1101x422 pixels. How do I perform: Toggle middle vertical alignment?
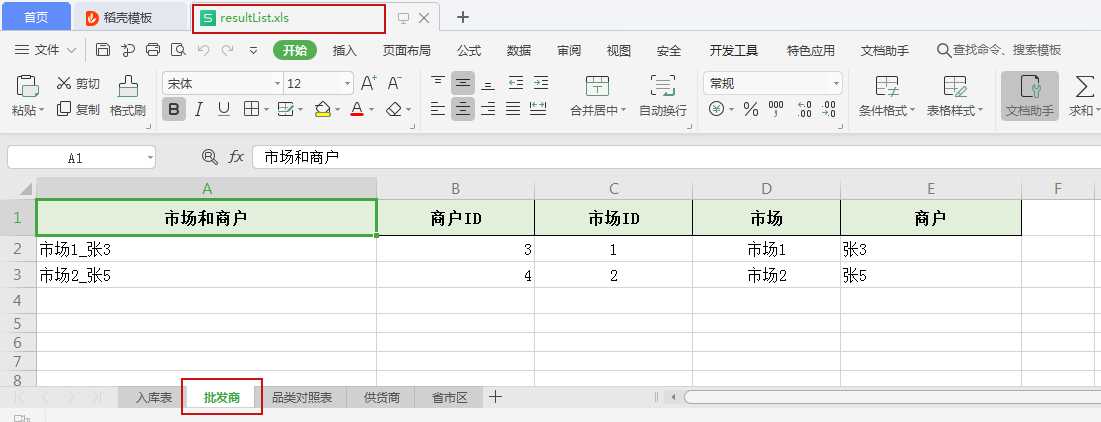coord(463,83)
